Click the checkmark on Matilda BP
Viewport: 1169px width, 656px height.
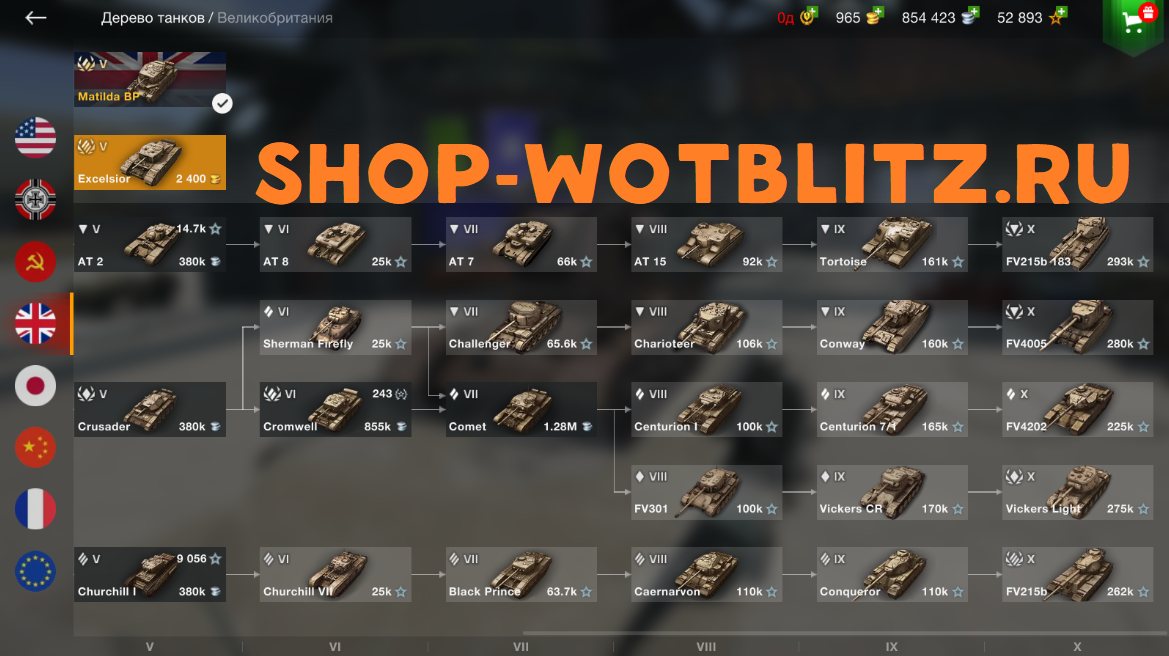tap(221, 103)
